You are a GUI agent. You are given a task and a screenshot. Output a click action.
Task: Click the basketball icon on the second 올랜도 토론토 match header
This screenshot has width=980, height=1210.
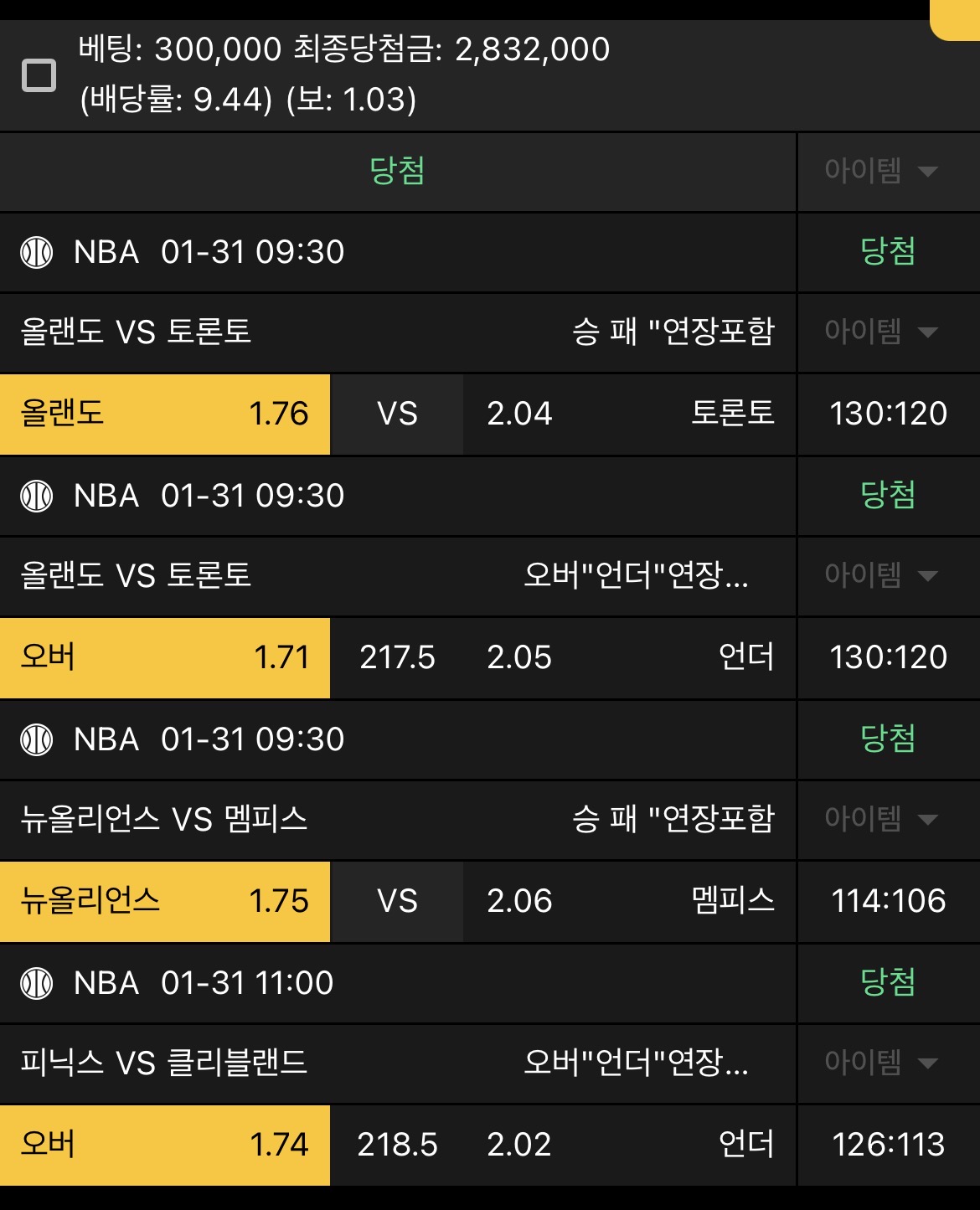pyautogui.click(x=36, y=497)
